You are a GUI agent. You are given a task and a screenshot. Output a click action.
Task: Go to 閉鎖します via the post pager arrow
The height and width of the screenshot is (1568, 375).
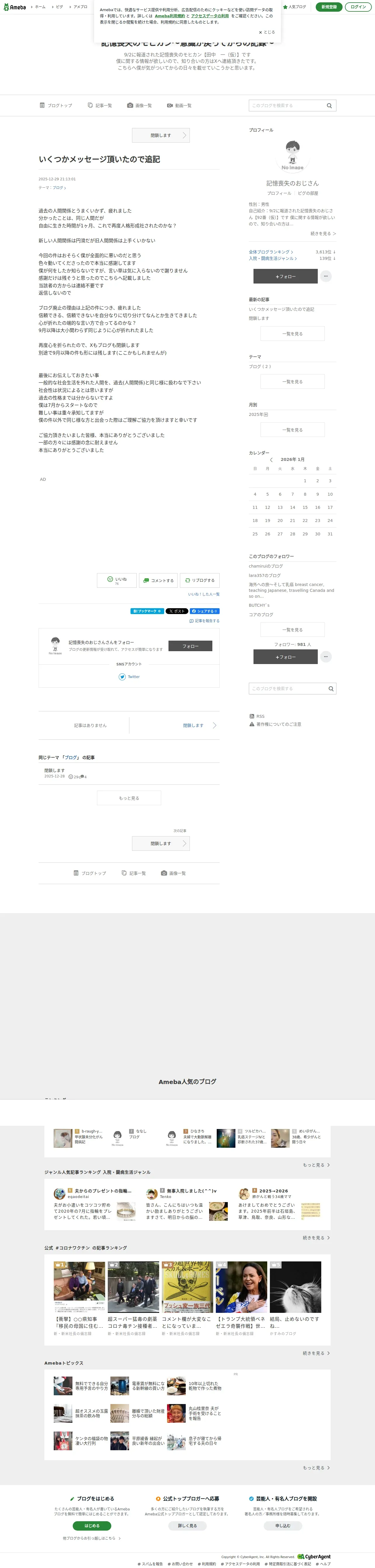(200, 726)
